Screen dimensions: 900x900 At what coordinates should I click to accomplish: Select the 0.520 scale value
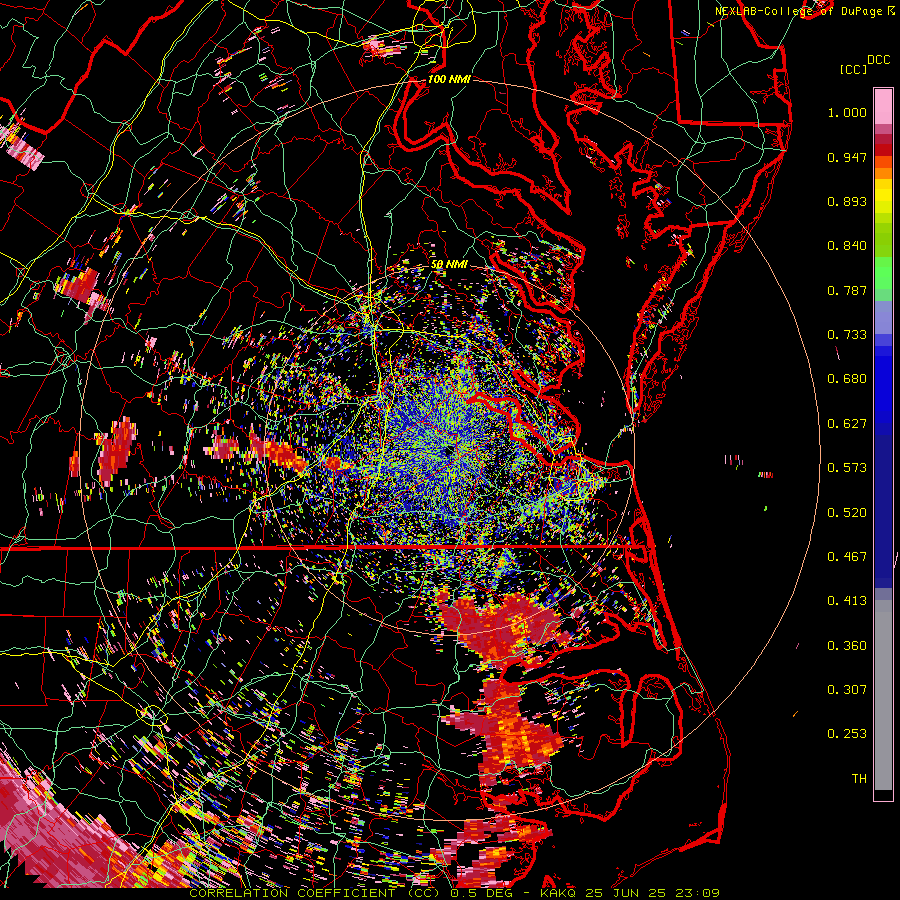point(847,513)
